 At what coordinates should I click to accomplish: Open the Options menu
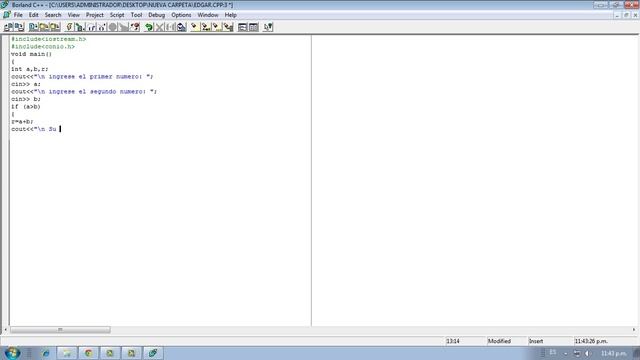pos(181,15)
